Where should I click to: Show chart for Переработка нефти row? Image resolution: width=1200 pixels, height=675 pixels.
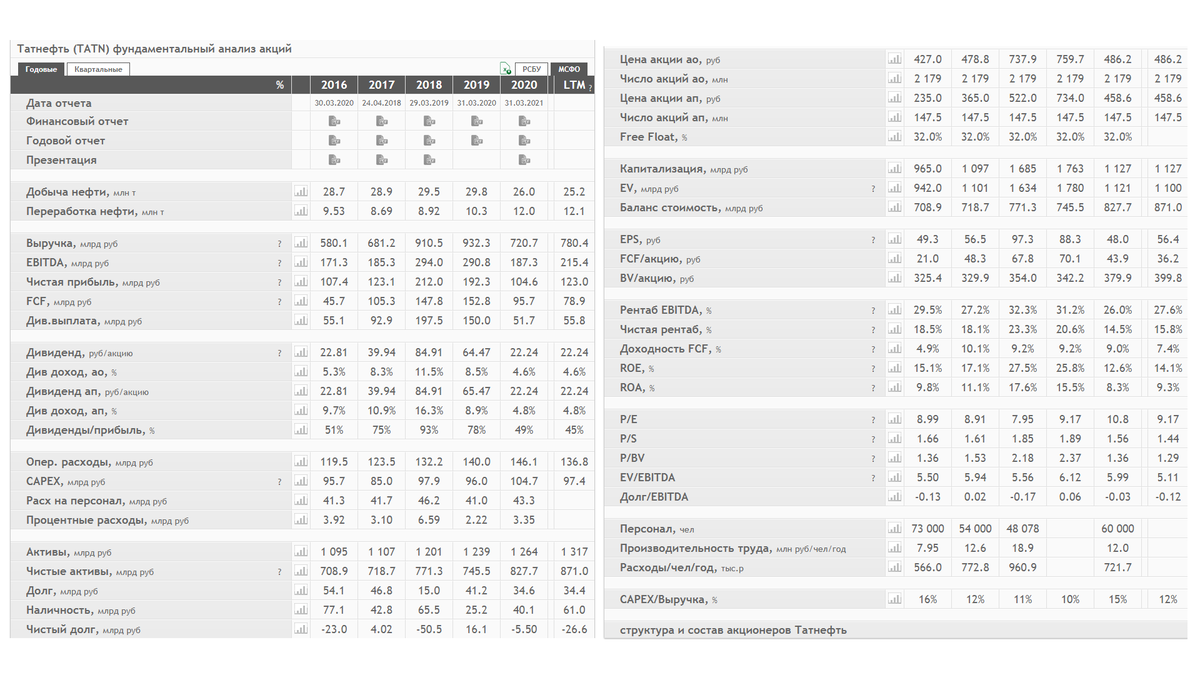click(x=300, y=211)
